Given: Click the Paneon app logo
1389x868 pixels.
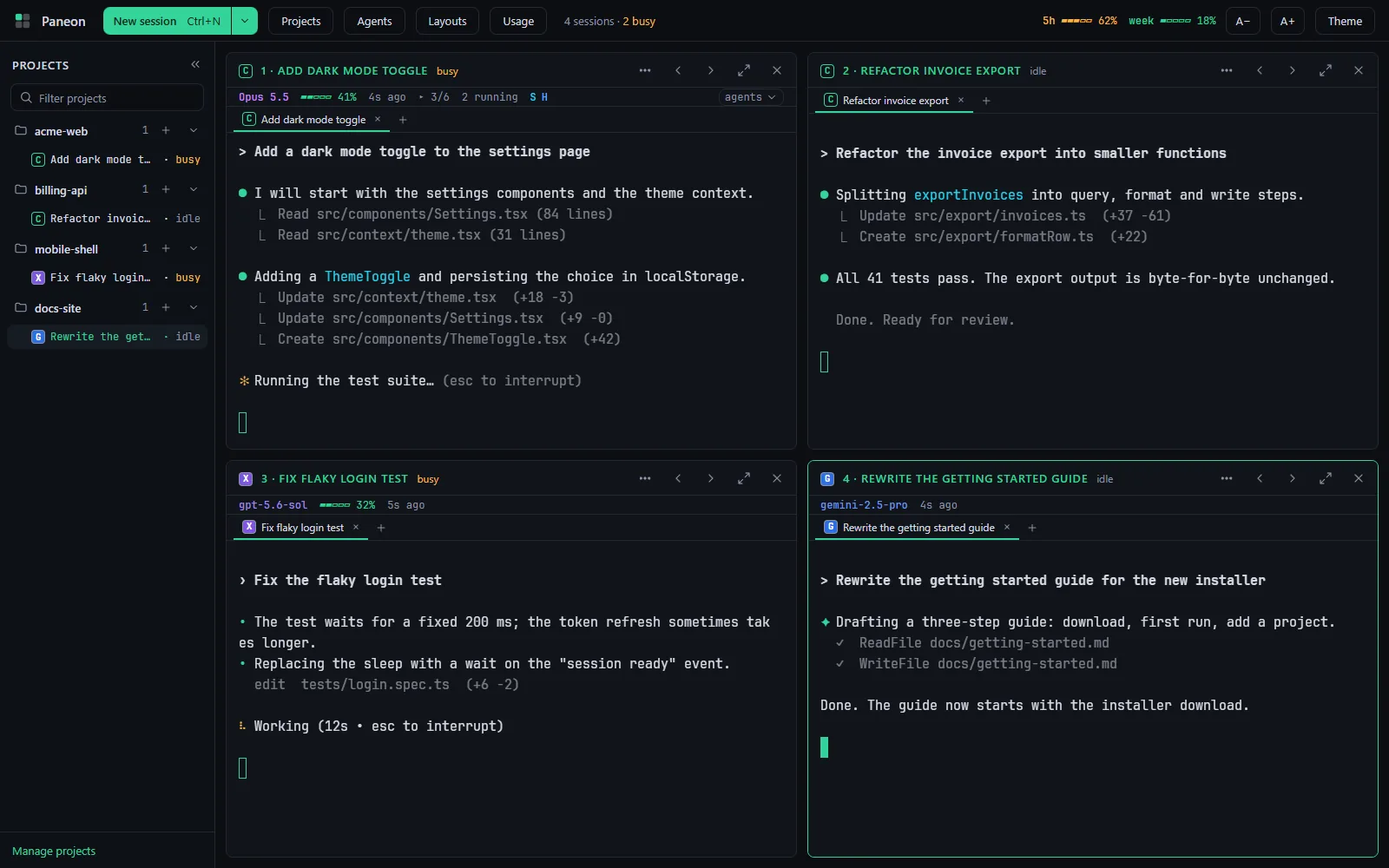Looking at the screenshot, I should [23, 21].
